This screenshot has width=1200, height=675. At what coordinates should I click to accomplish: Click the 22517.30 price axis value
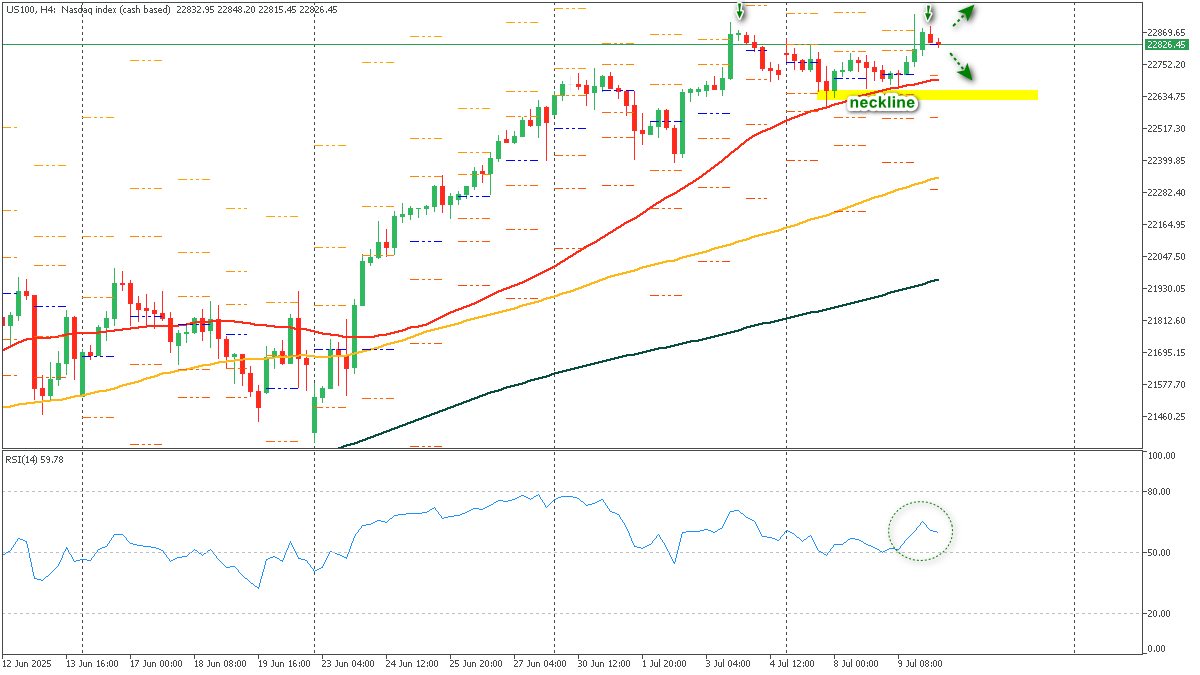1168,129
